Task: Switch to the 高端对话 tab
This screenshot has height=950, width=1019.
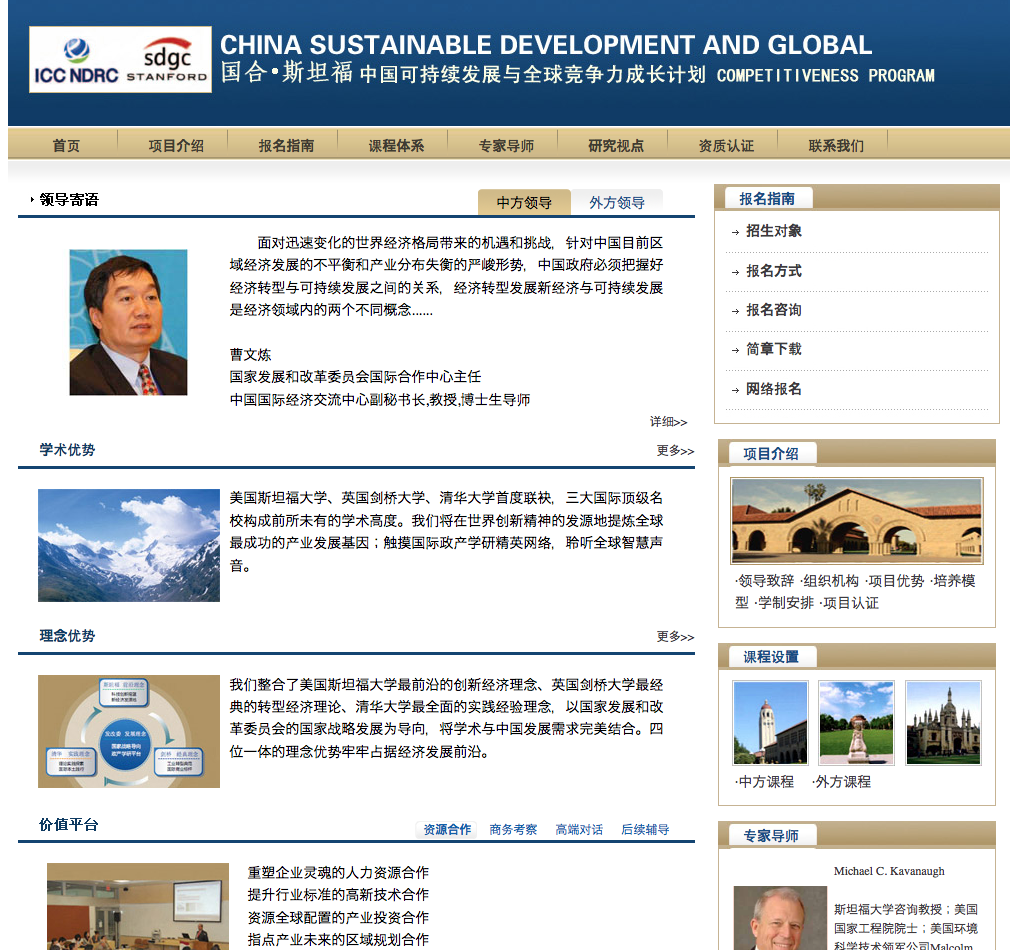Action: tap(579, 830)
